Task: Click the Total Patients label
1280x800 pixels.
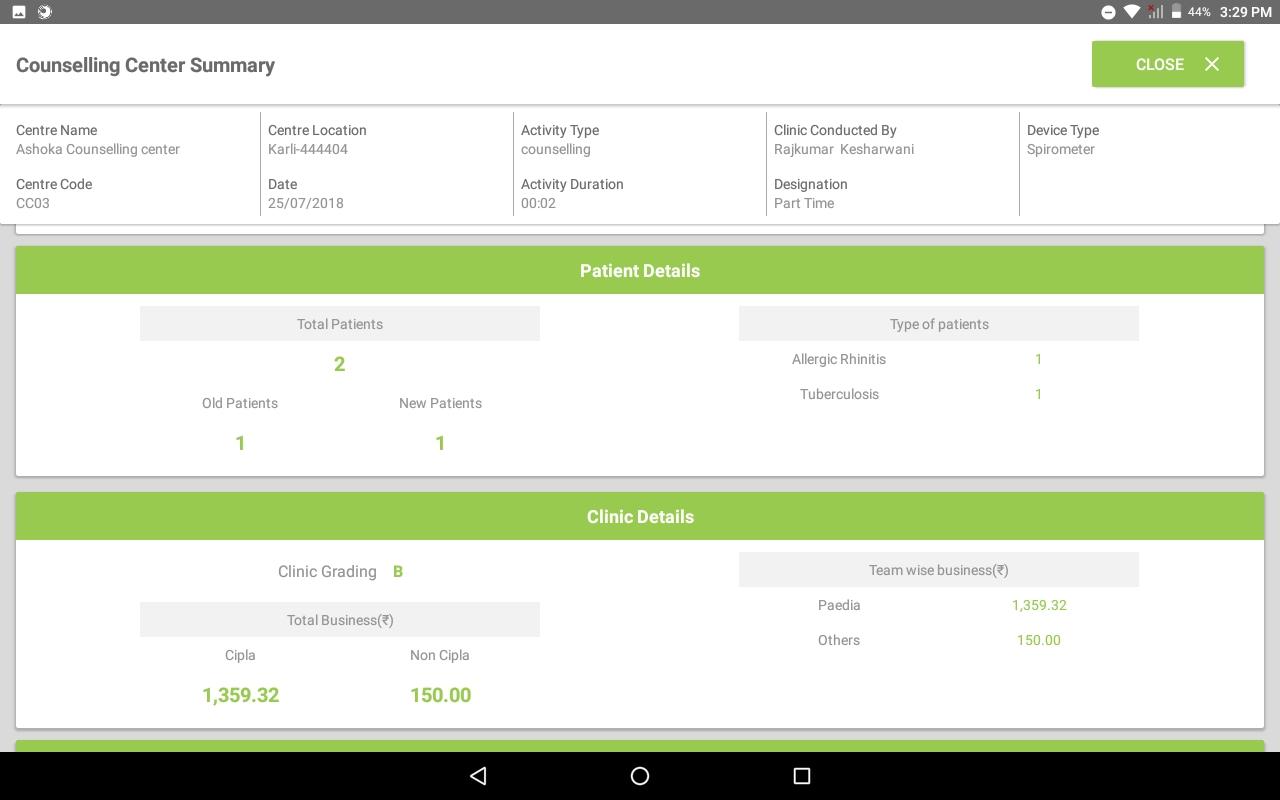Action: coord(340,324)
